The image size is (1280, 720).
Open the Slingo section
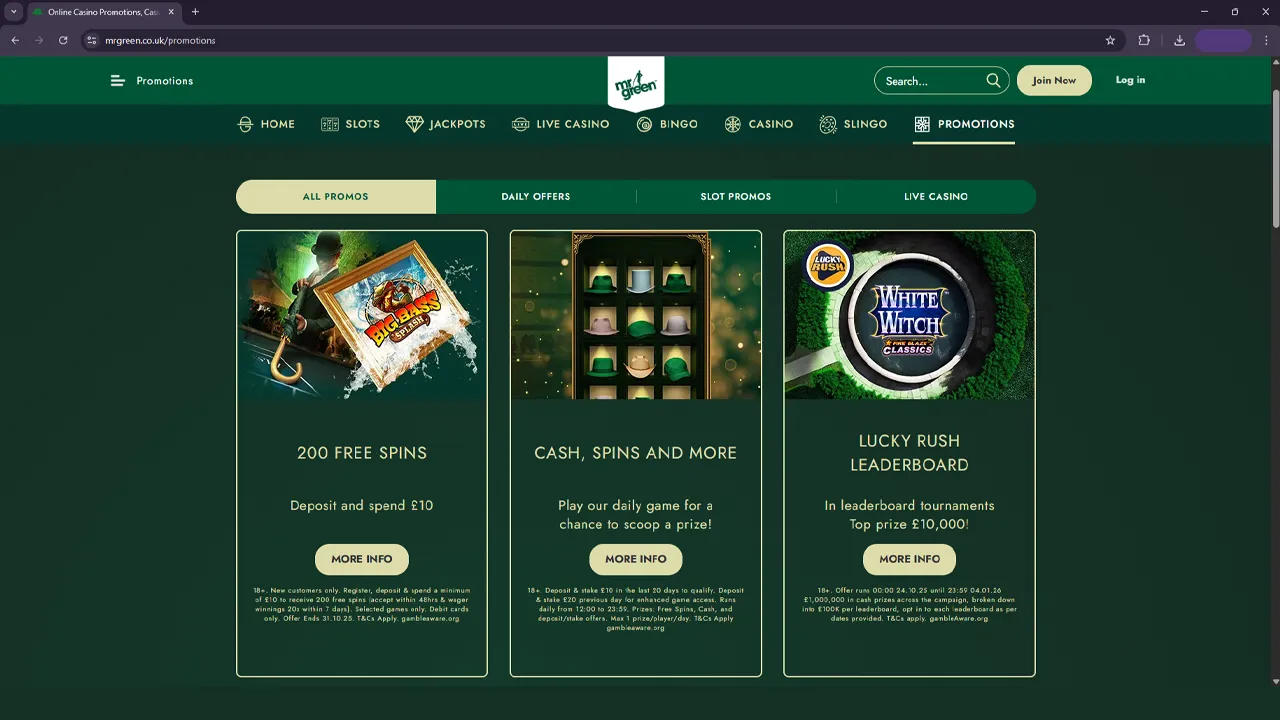(x=853, y=124)
